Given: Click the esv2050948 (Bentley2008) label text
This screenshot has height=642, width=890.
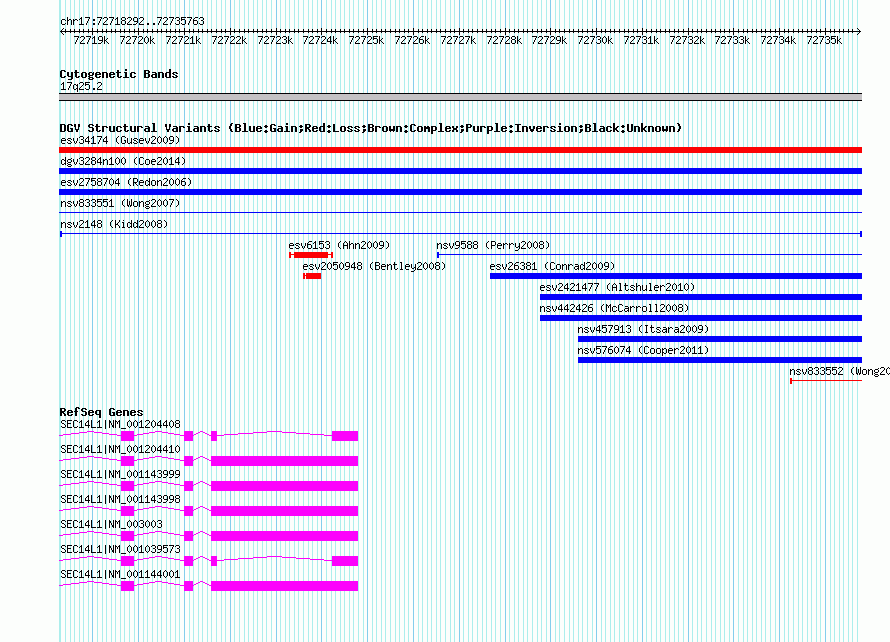Looking at the screenshot, I should click(374, 266).
